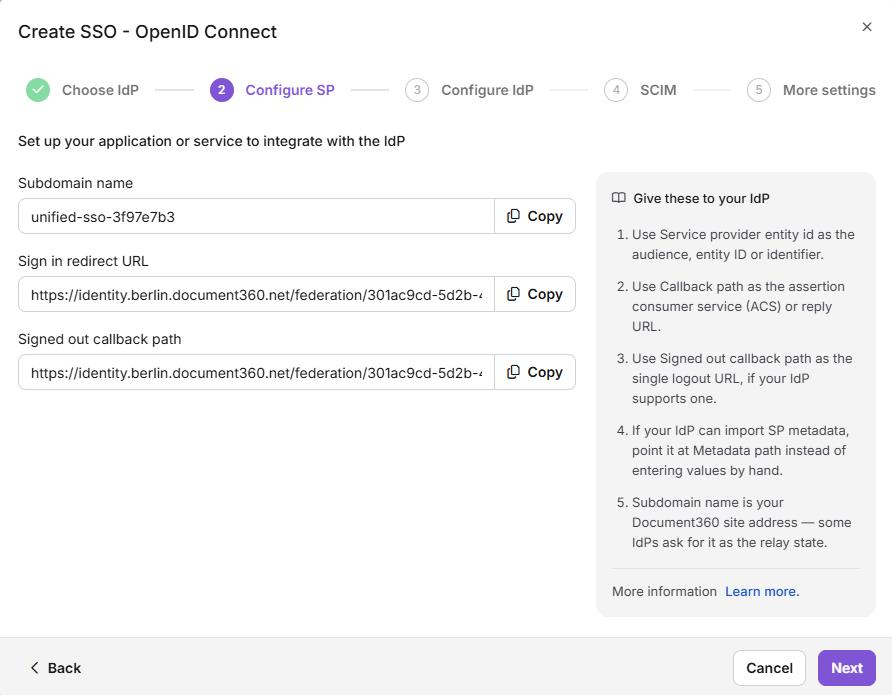Click the Subdomain name field
The image size is (892, 695).
tap(257, 216)
